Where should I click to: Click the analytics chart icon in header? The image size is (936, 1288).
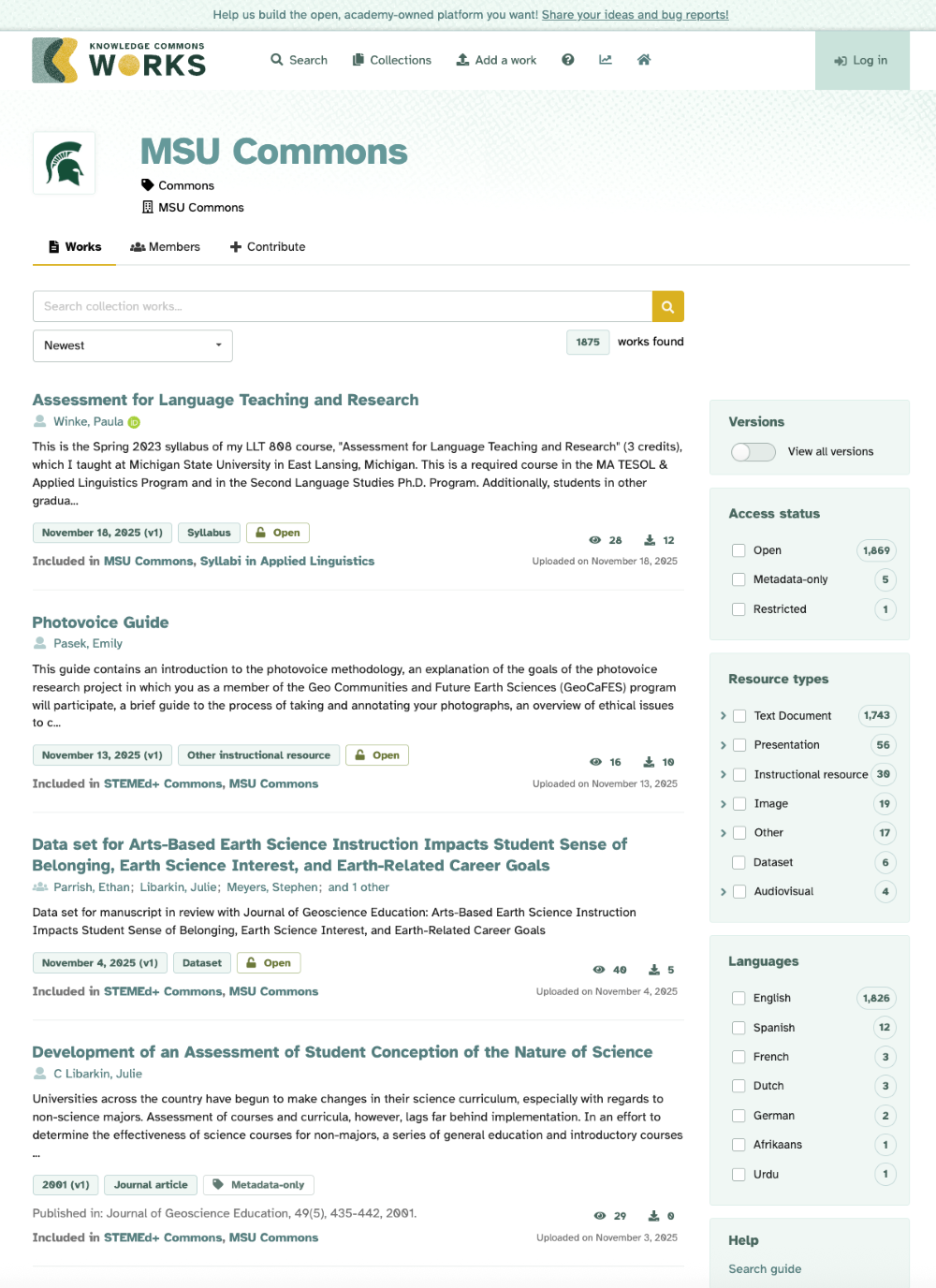point(605,60)
